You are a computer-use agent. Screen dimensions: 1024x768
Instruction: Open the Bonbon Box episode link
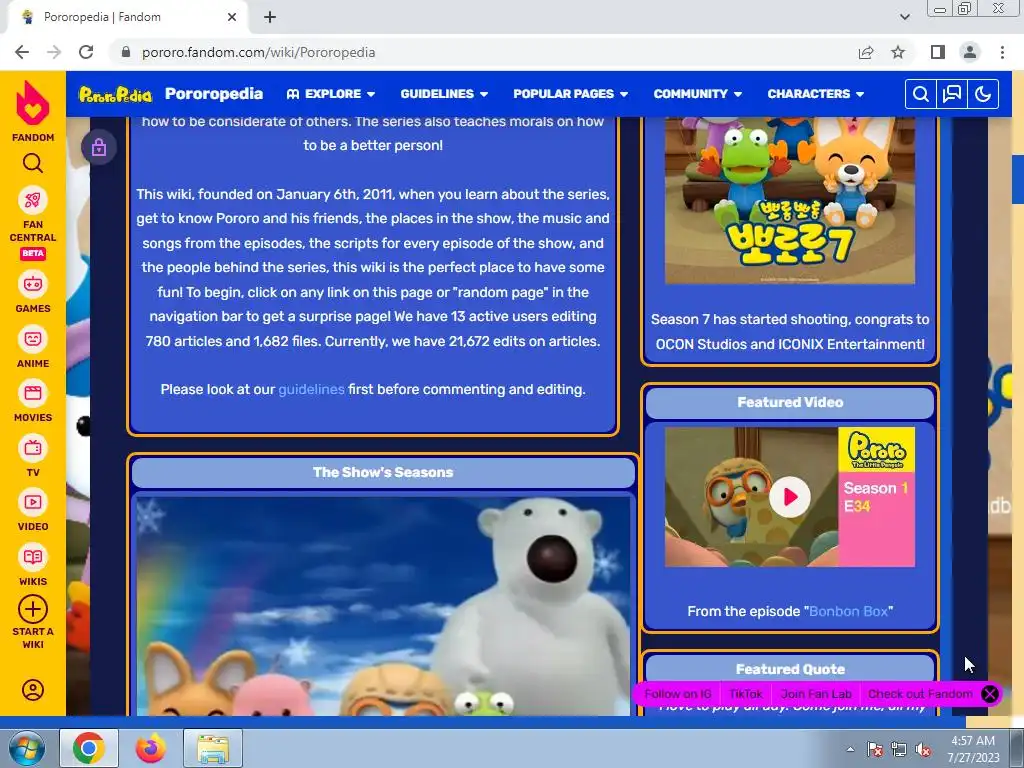click(x=848, y=611)
